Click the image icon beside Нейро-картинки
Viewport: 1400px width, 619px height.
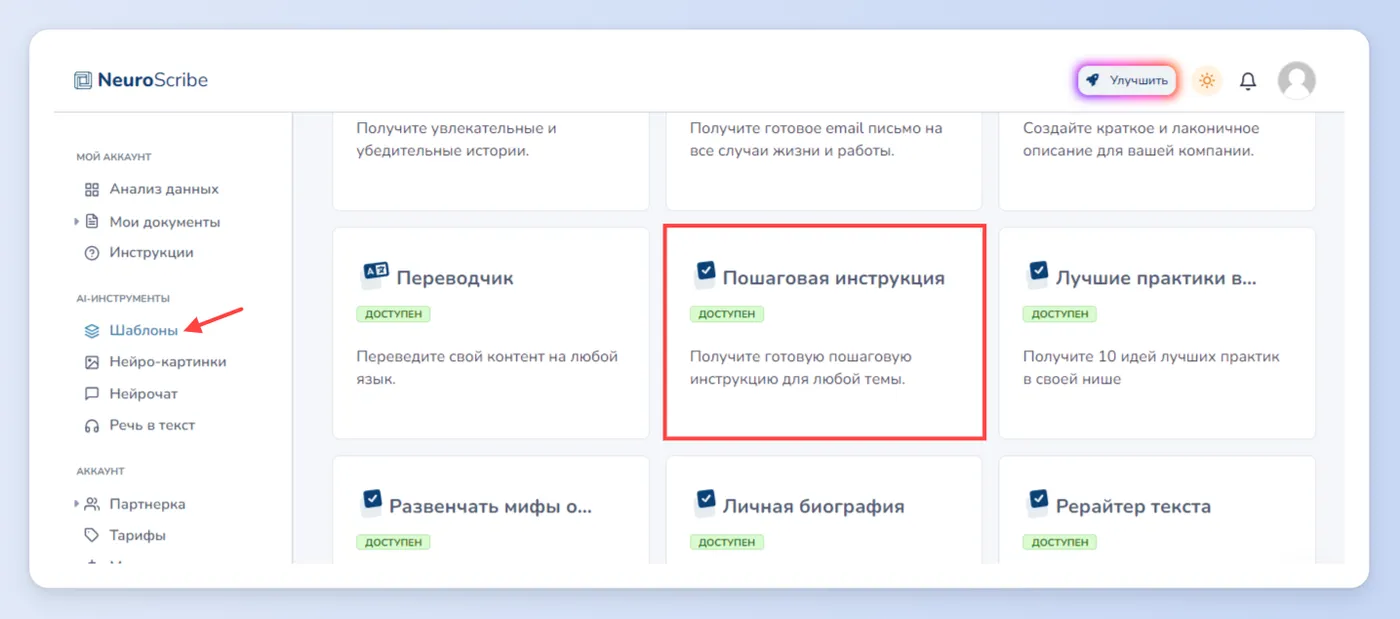[x=92, y=362]
